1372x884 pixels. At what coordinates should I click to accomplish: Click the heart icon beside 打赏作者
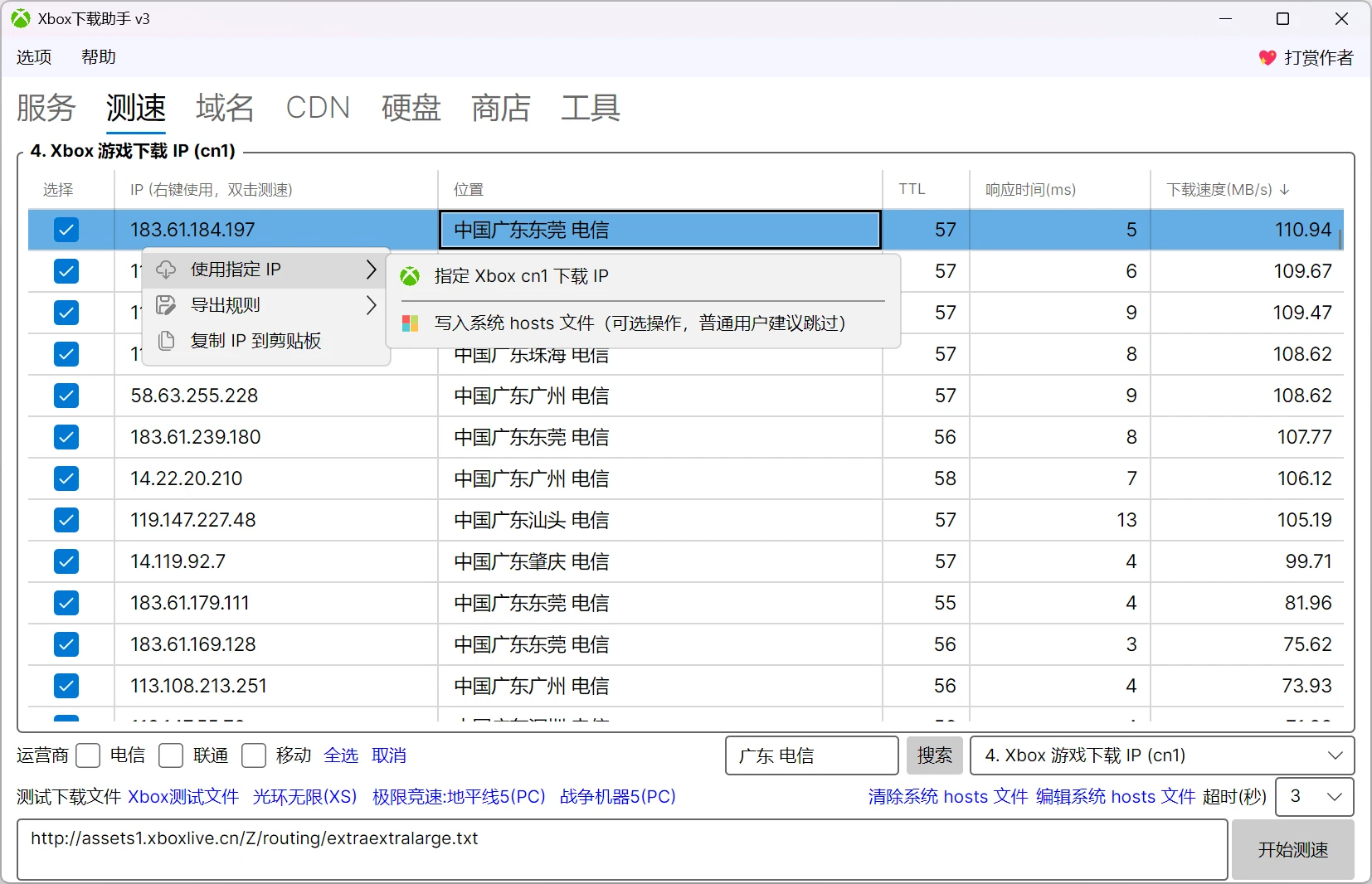(1267, 57)
